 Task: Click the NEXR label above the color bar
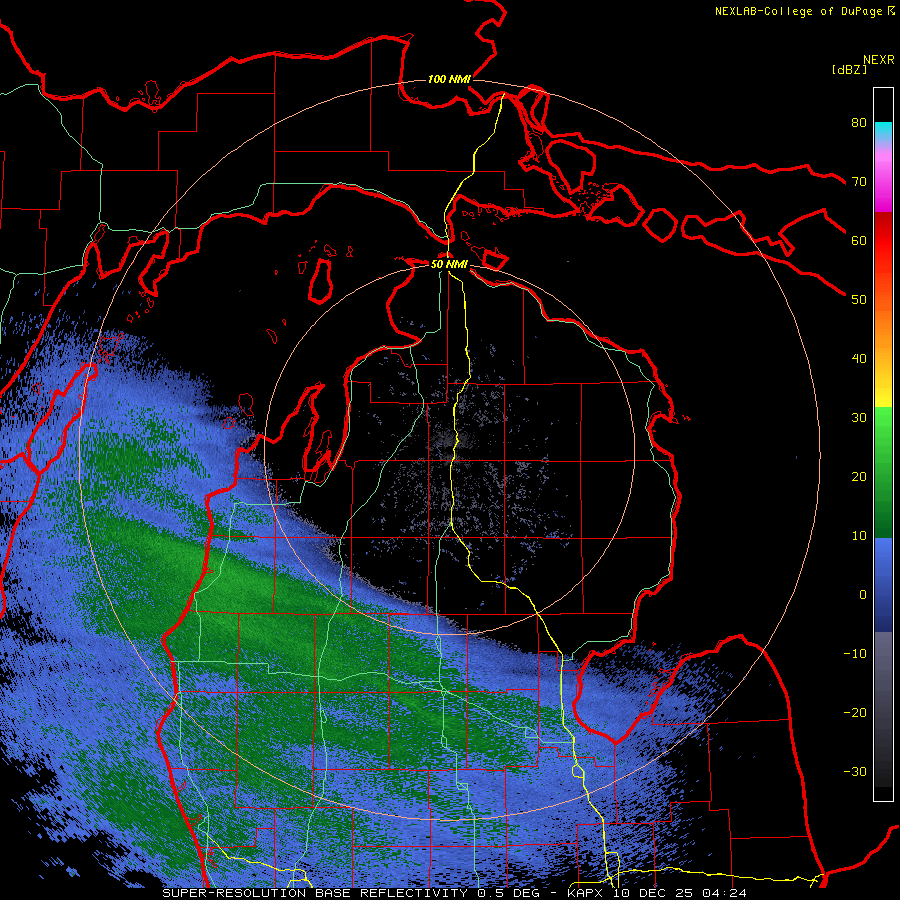[x=879, y=60]
